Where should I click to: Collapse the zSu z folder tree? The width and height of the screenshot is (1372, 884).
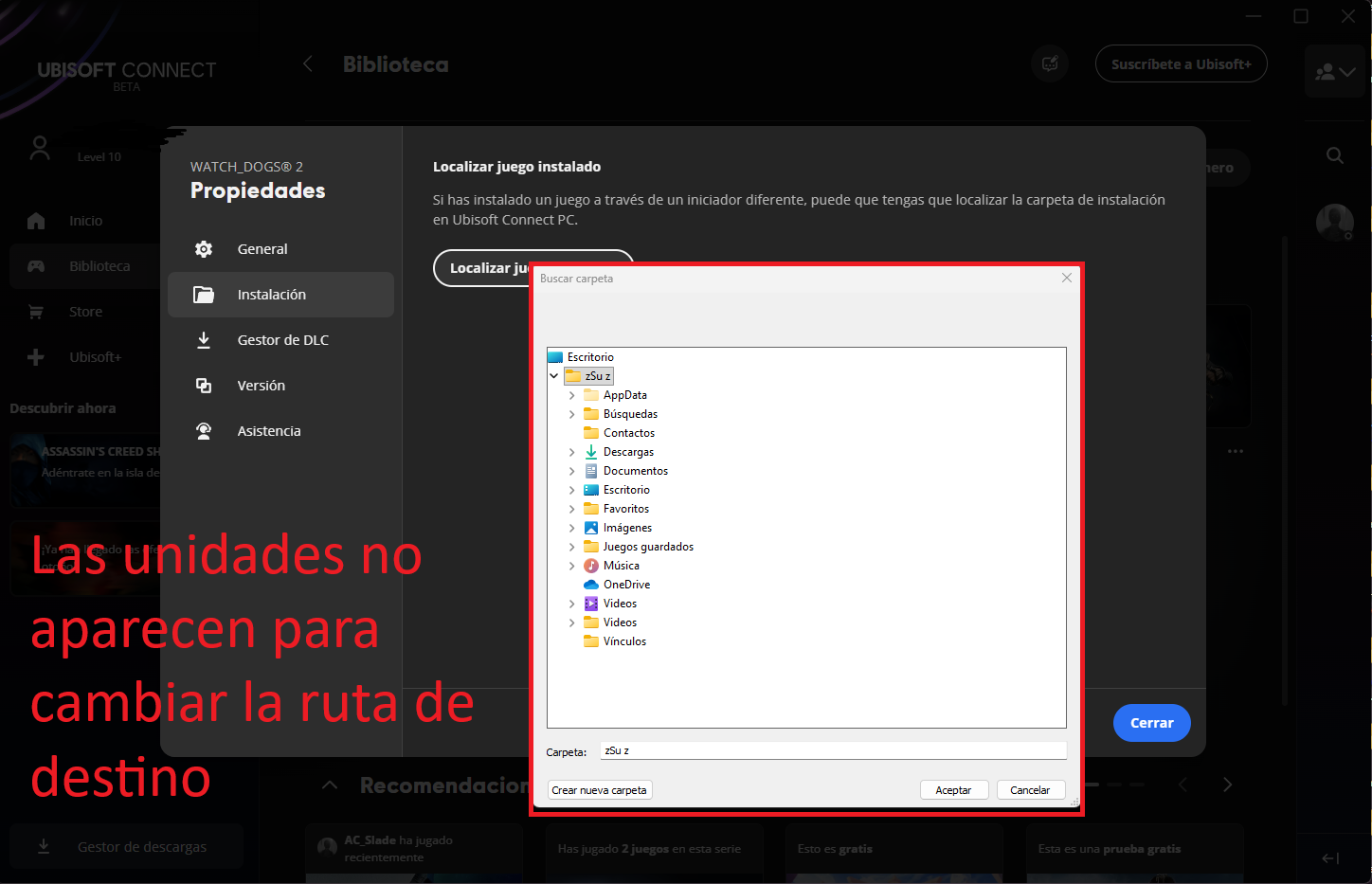click(554, 376)
